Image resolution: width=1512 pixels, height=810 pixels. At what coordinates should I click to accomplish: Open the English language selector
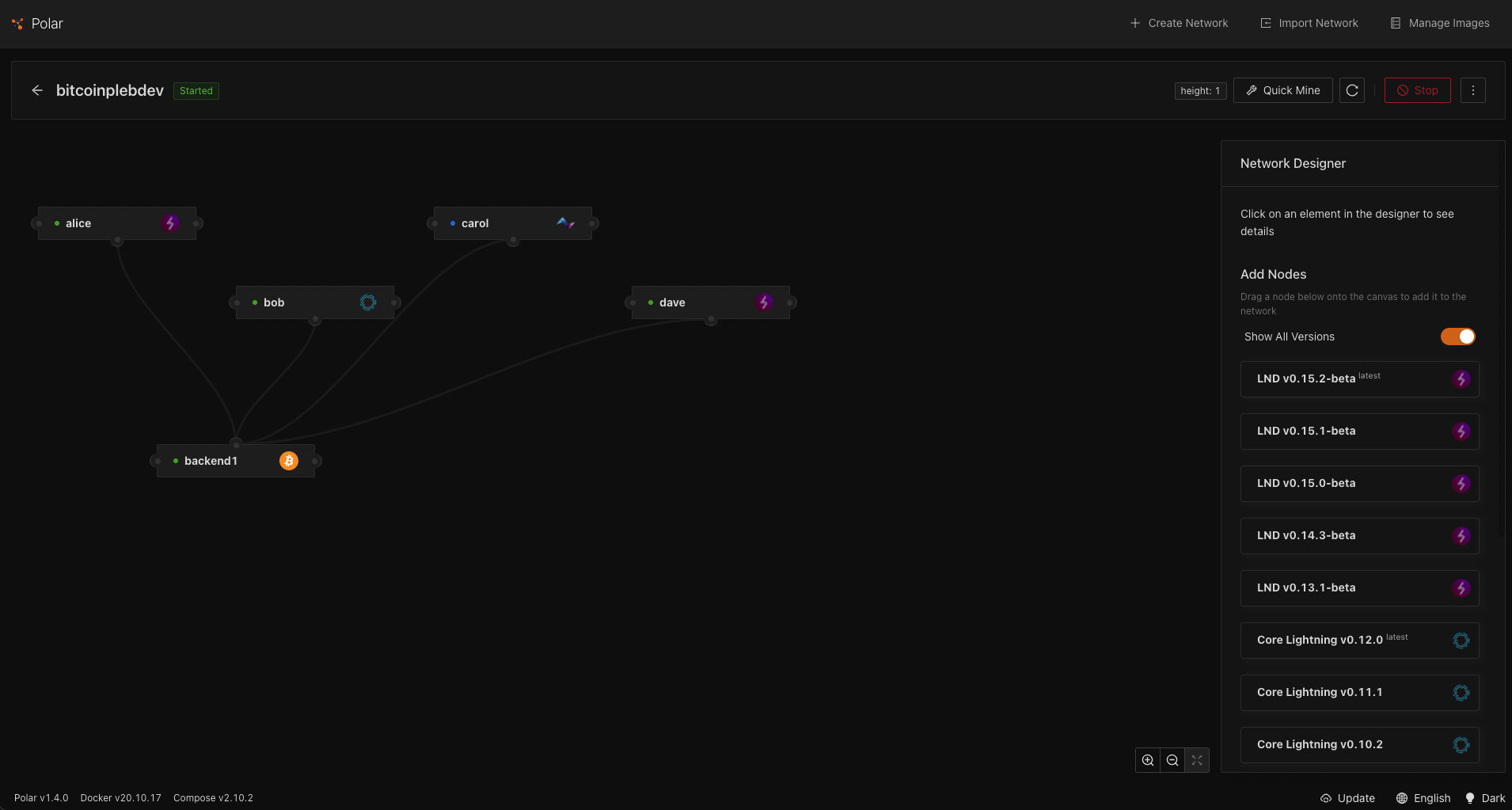point(1423,798)
